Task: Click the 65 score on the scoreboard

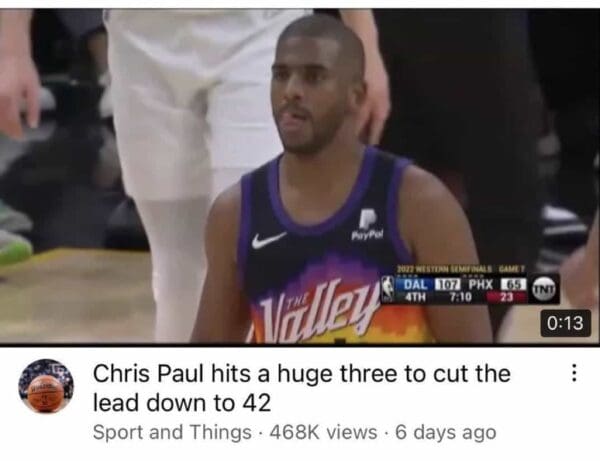Action: 512,285
